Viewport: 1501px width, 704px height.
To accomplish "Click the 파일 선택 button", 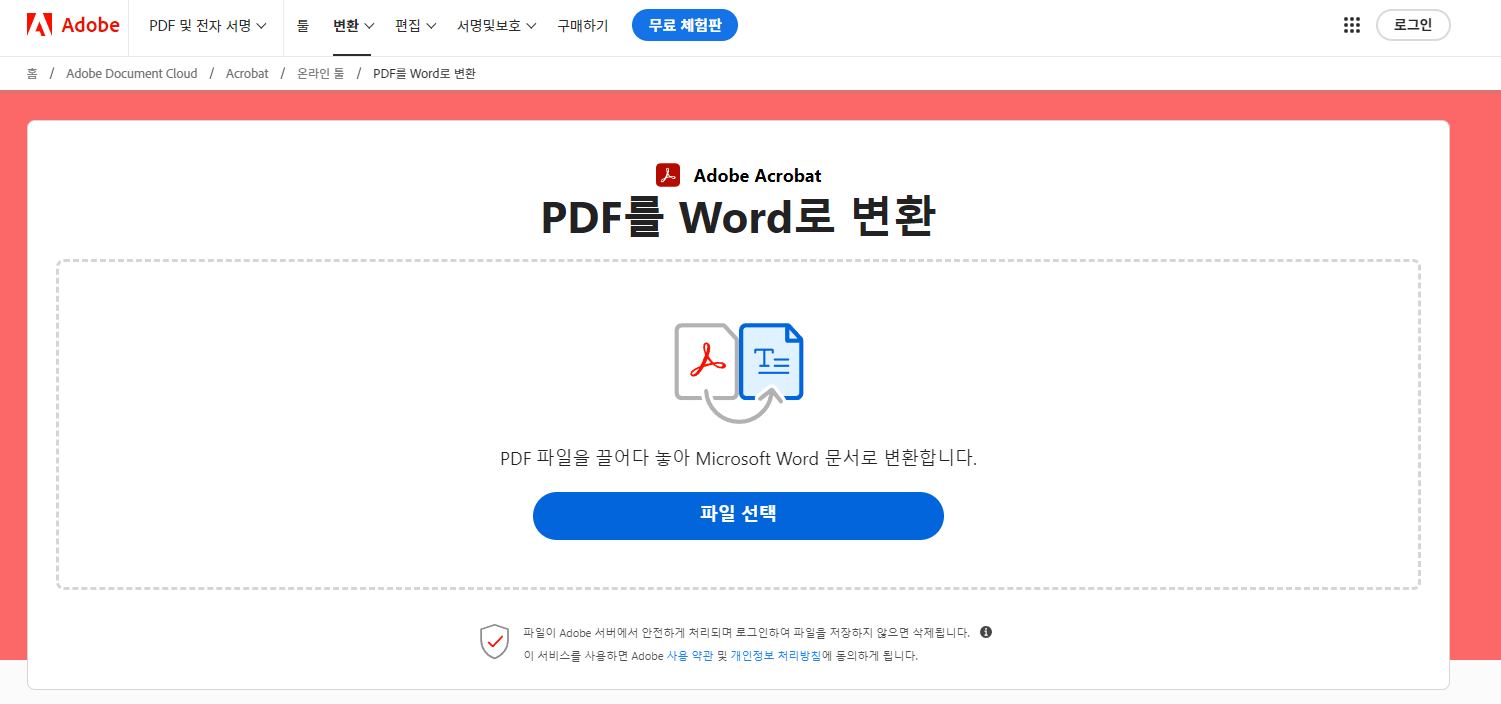I will [738, 515].
